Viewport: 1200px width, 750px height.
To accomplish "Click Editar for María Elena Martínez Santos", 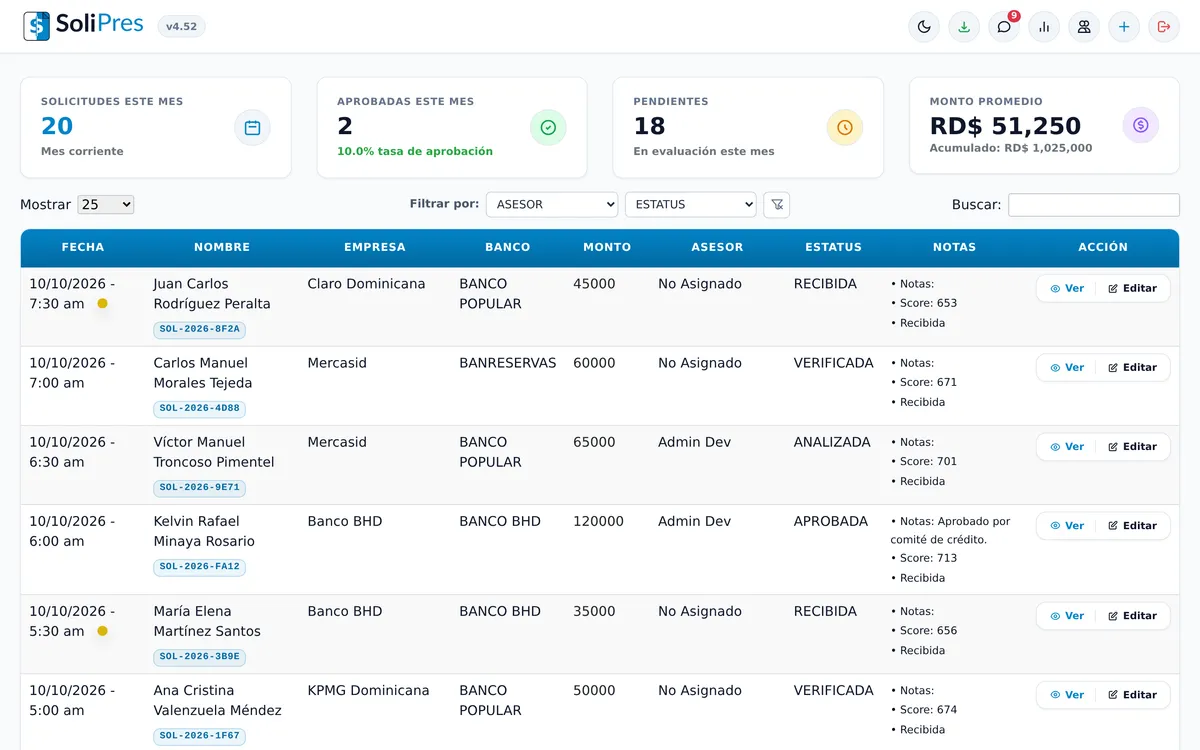I will tap(1133, 615).
